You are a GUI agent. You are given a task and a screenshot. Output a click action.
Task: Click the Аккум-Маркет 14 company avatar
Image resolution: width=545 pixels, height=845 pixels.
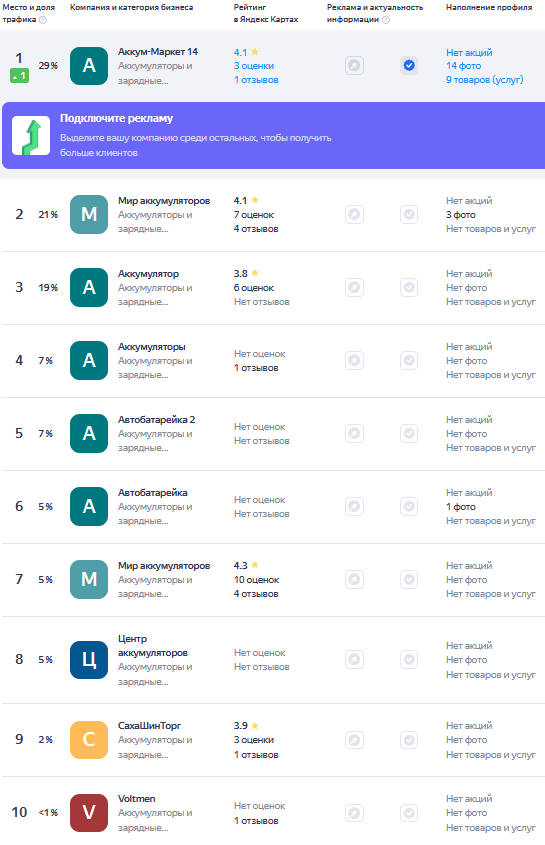89,66
